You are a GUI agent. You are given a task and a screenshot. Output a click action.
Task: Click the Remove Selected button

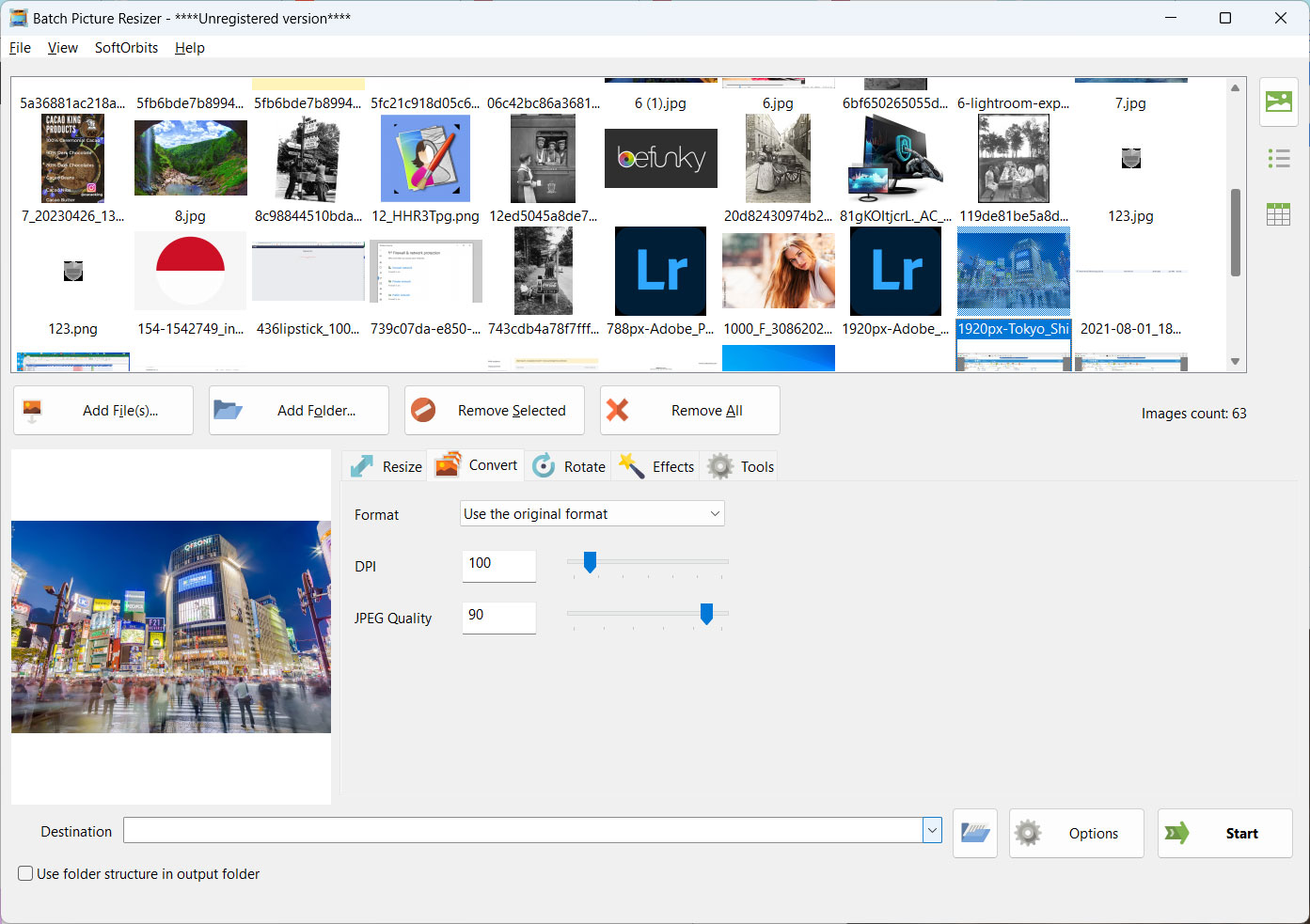(495, 410)
